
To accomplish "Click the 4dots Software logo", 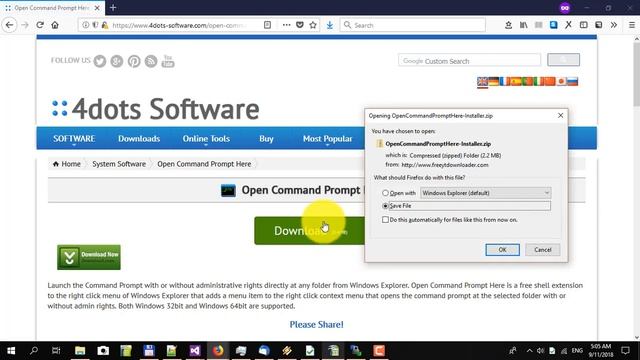I will (x=156, y=109).
